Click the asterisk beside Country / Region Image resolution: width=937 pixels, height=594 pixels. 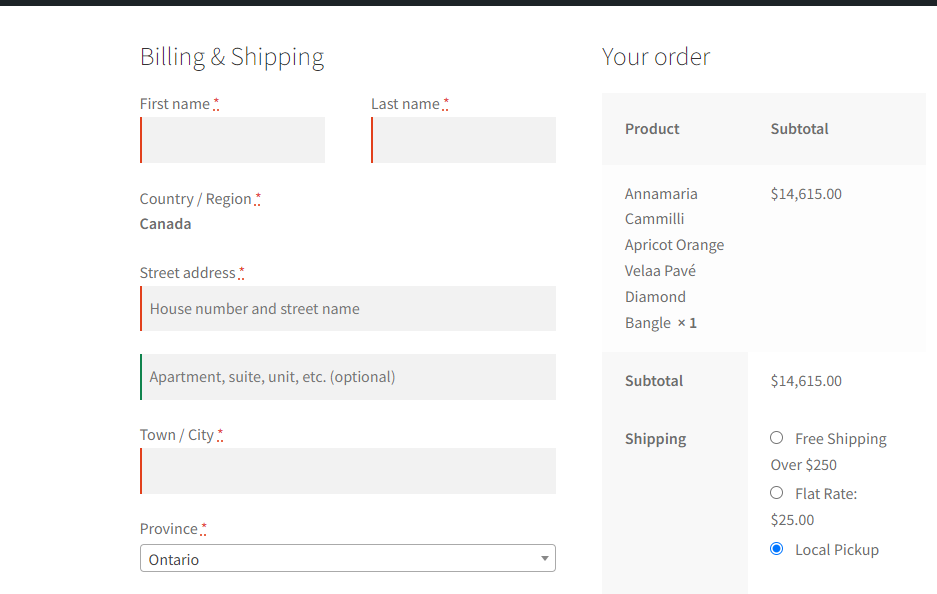pos(258,198)
